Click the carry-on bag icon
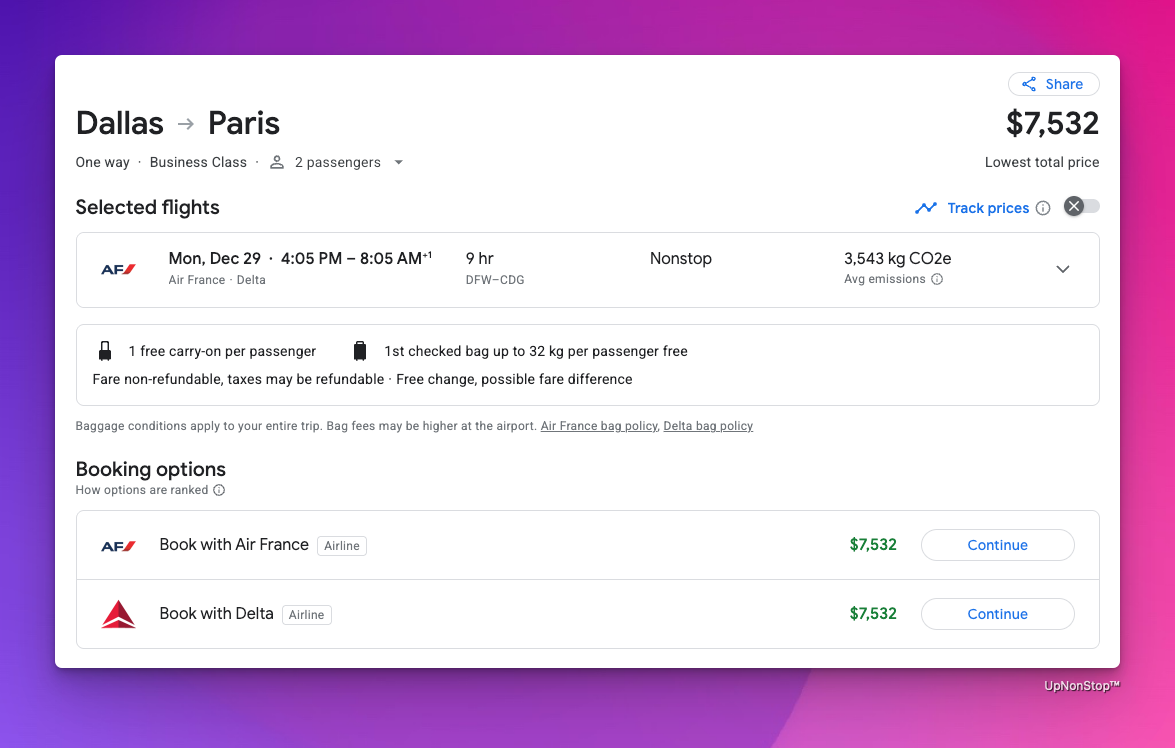Viewport: 1175px width, 748px height. coord(105,351)
